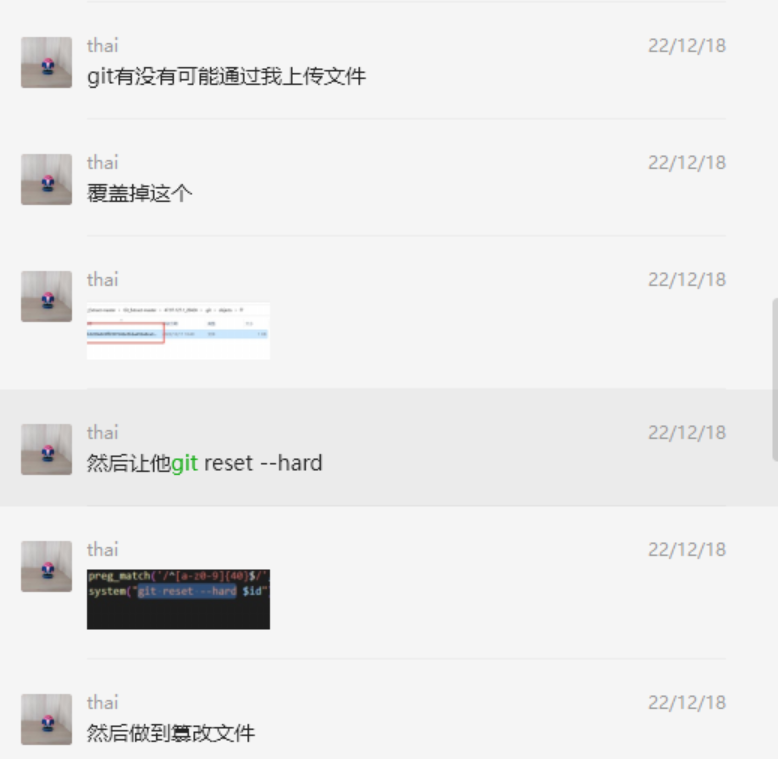Viewport: 778px width, 759px height.
Task: Select message "git有没有可能通过我上传文件"
Action: click(226, 76)
